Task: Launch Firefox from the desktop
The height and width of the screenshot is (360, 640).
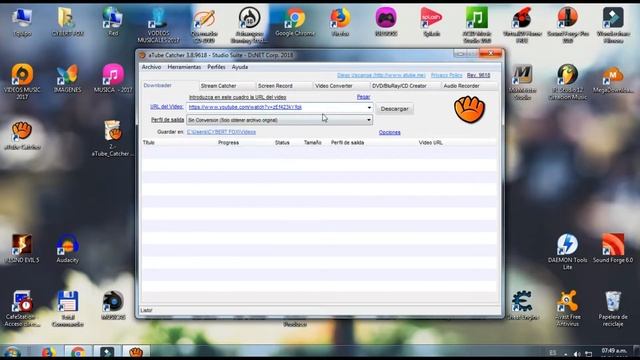Action: 340,22
